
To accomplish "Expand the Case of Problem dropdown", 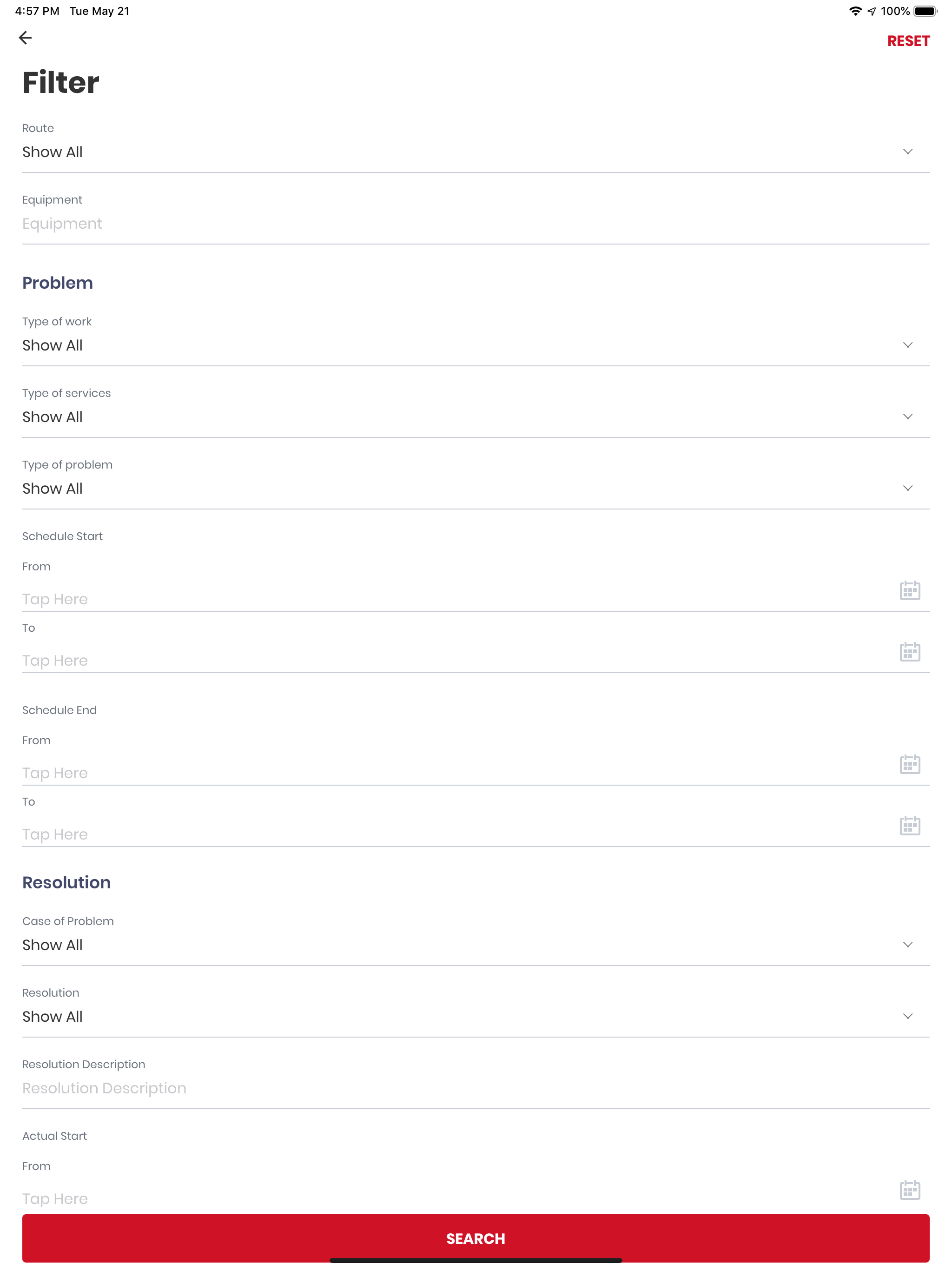I will pyautogui.click(x=476, y=945).
